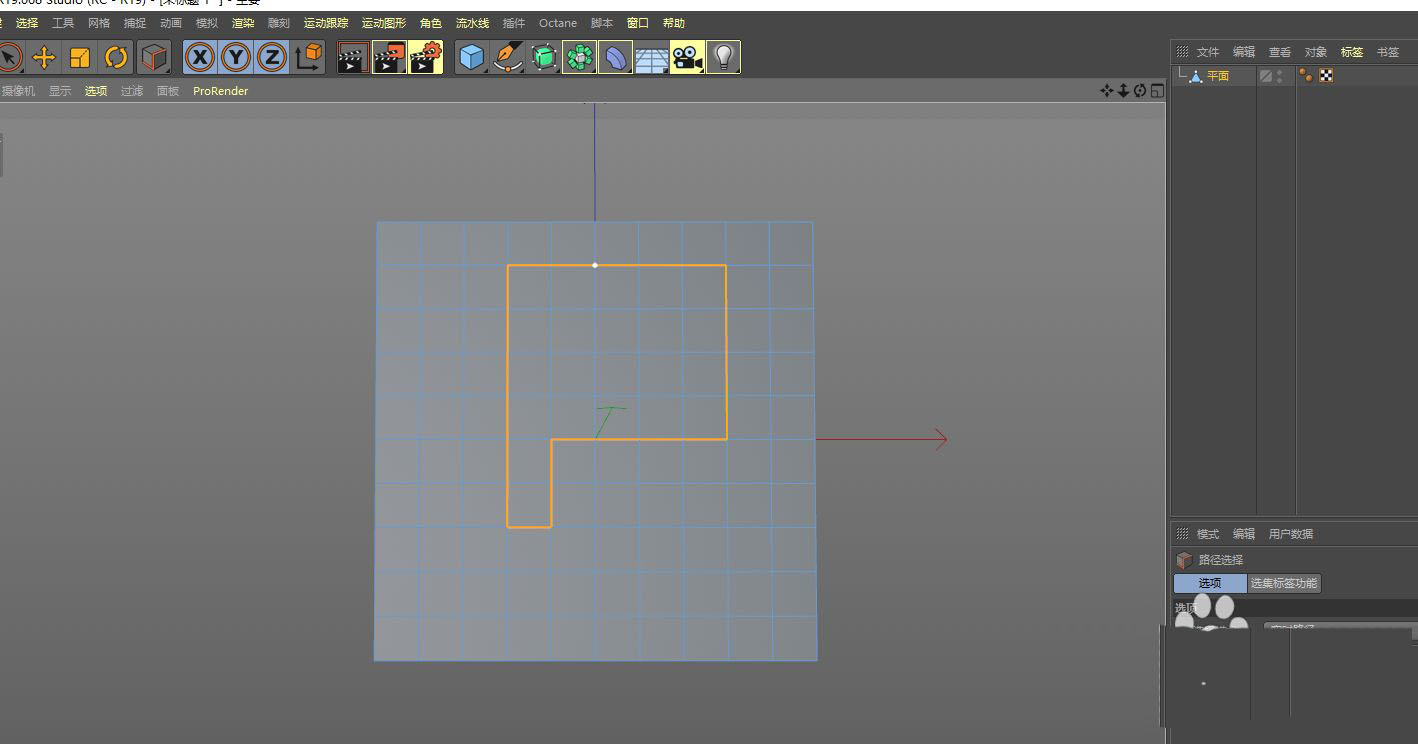Open Edit Render Settings gear clapperboard
Viewport: 1418px width, 744px height.
click(x=426, y=58)
